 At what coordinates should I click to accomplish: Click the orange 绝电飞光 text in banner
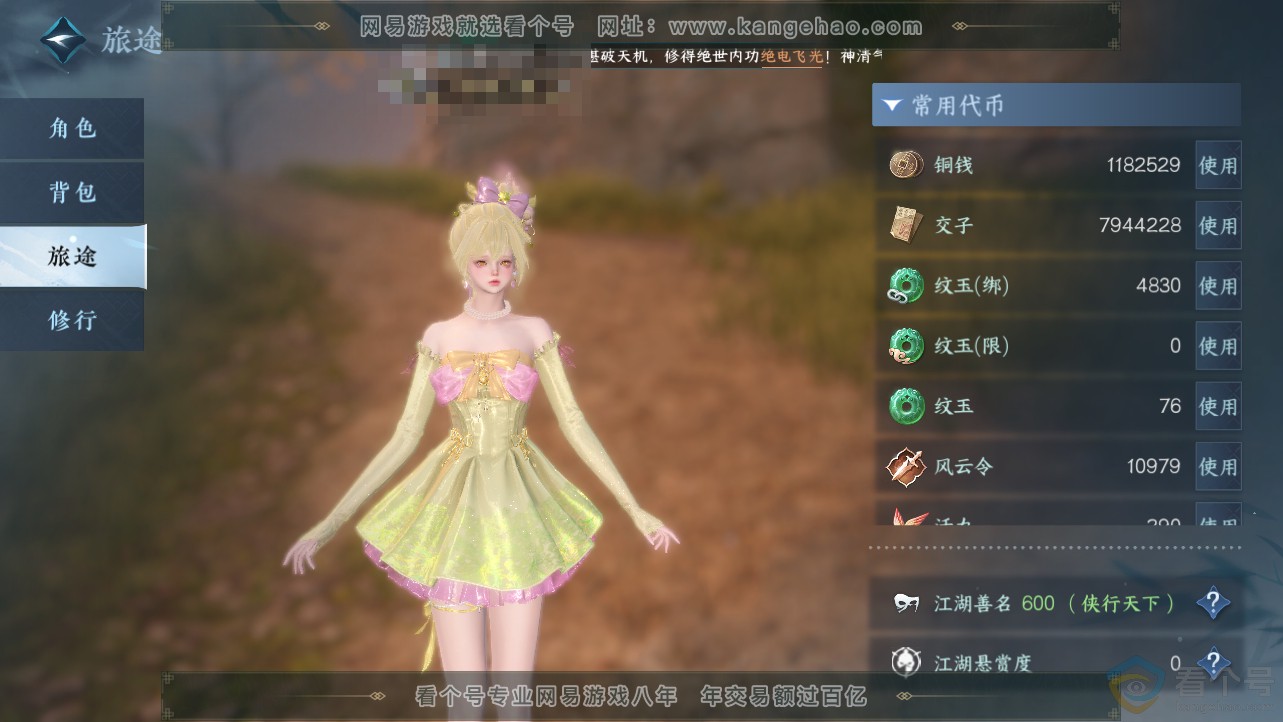coord(792,56)
